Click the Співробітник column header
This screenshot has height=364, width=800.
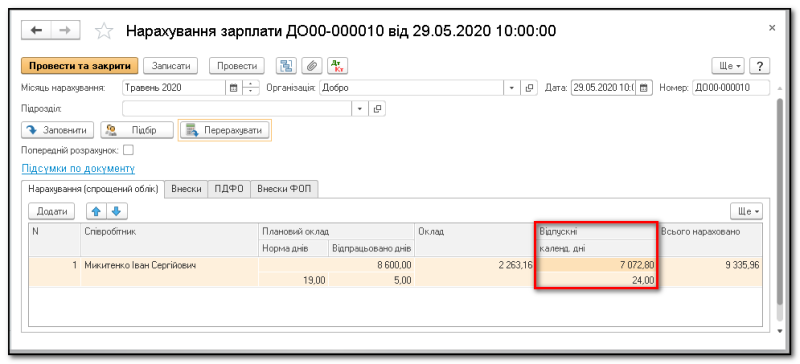170,239
